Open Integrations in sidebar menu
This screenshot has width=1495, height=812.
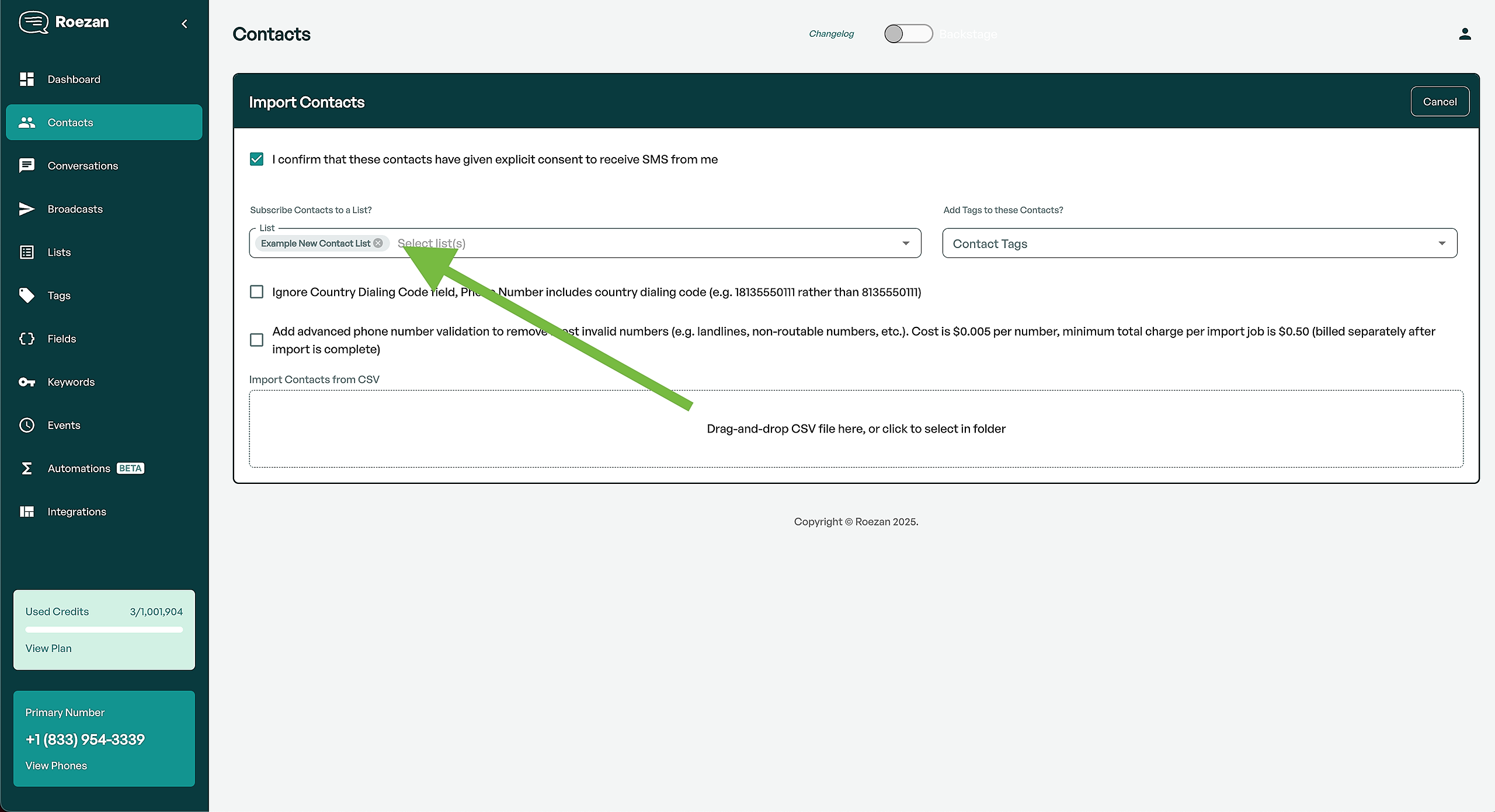click(77, 512)
